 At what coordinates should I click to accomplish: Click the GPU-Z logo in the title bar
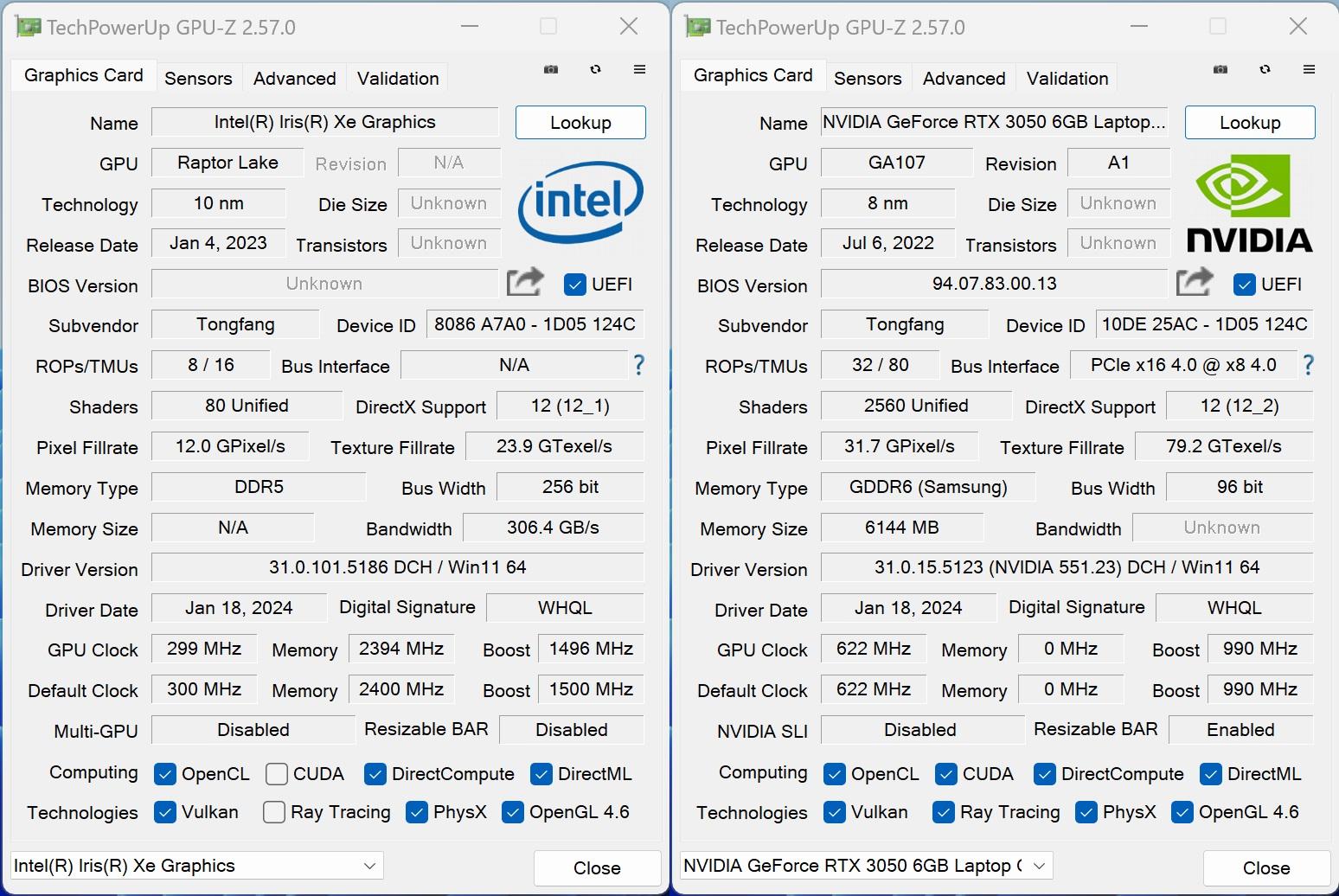click(26, 26)
